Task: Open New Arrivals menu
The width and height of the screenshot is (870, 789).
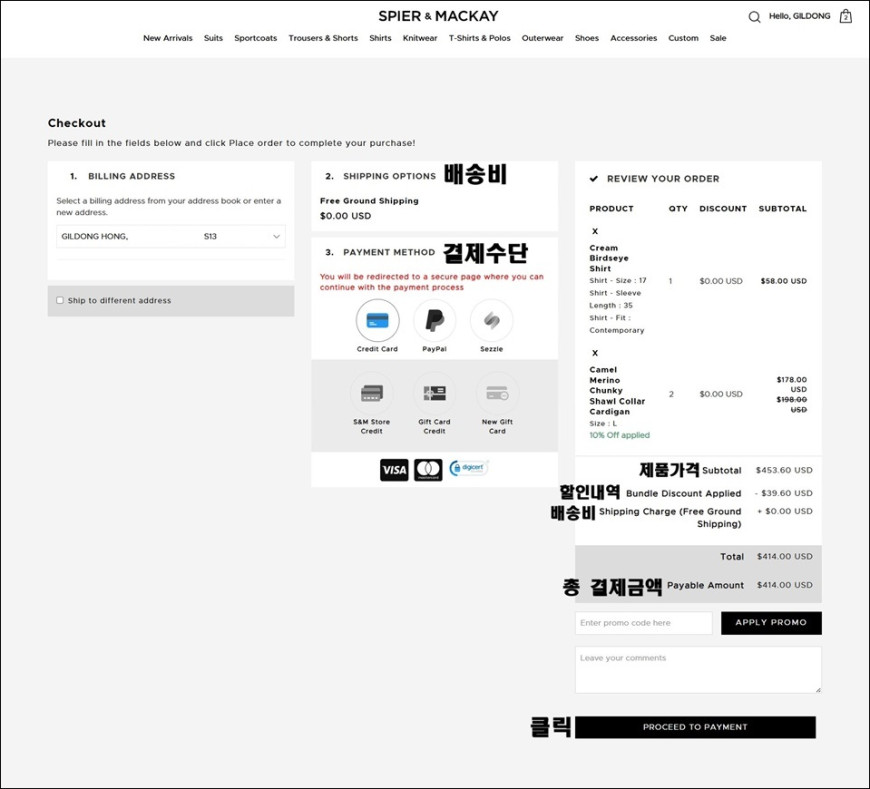Action: [168, 38]
